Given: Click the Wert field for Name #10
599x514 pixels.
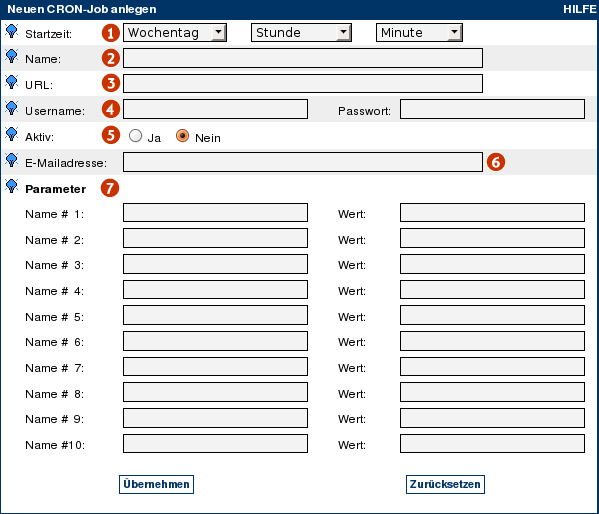Looking at the screenshot, I should (x=492, y=444).
